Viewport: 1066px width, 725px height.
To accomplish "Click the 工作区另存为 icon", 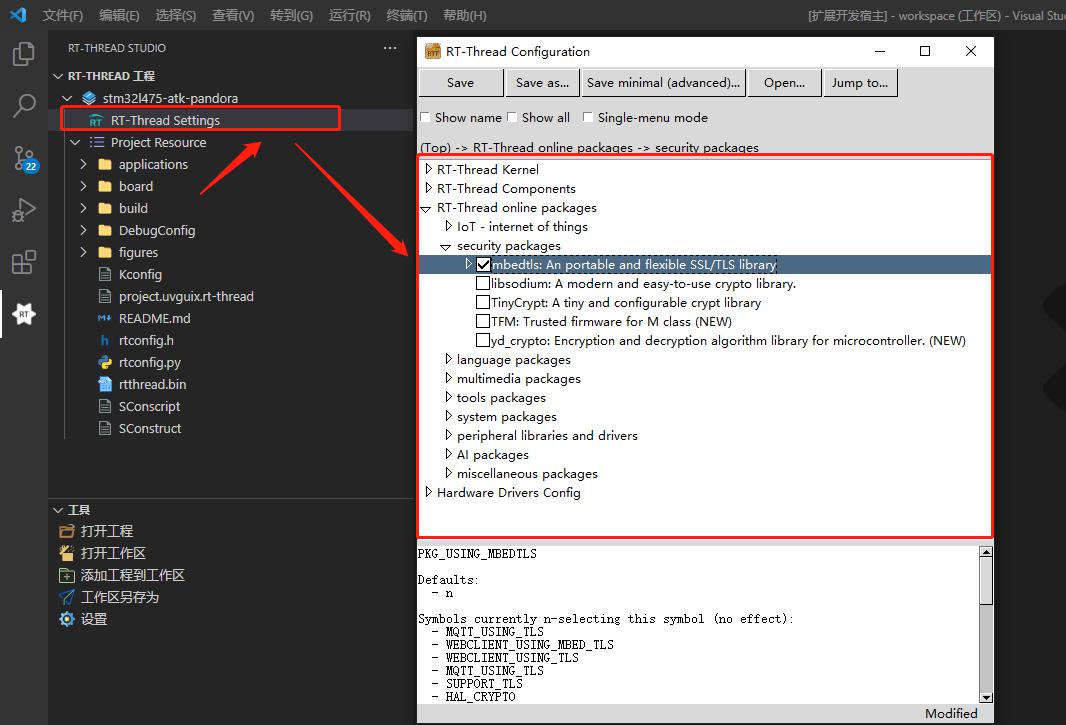I will (67, 597).
